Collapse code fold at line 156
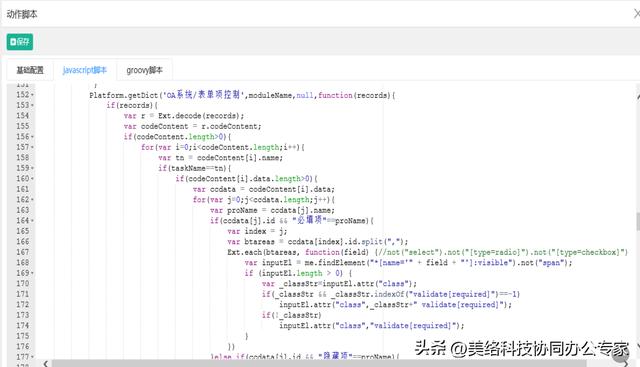The height and width of the screenshot is (367, 640). point(32,137)
